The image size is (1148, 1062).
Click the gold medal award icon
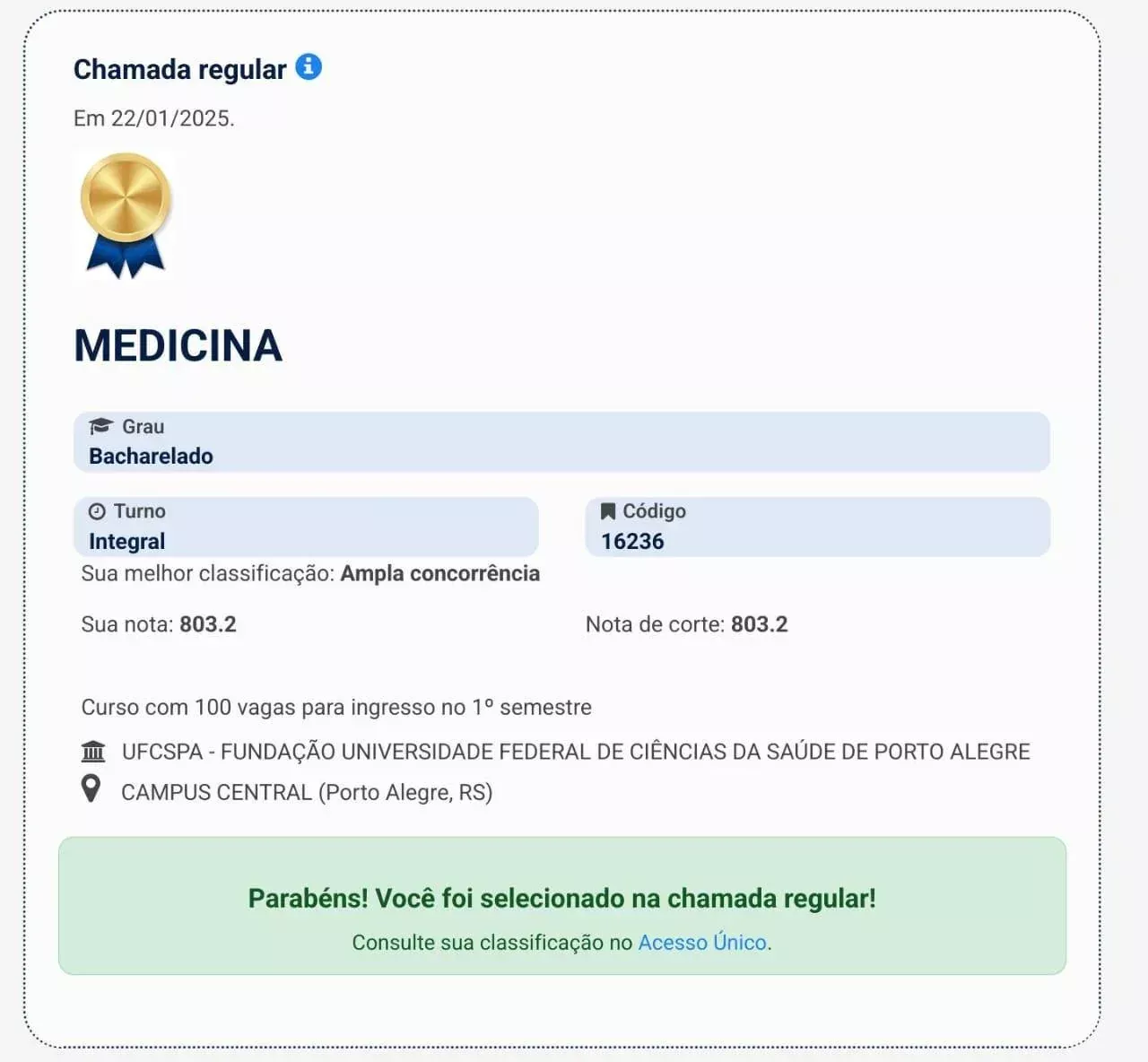126,215
